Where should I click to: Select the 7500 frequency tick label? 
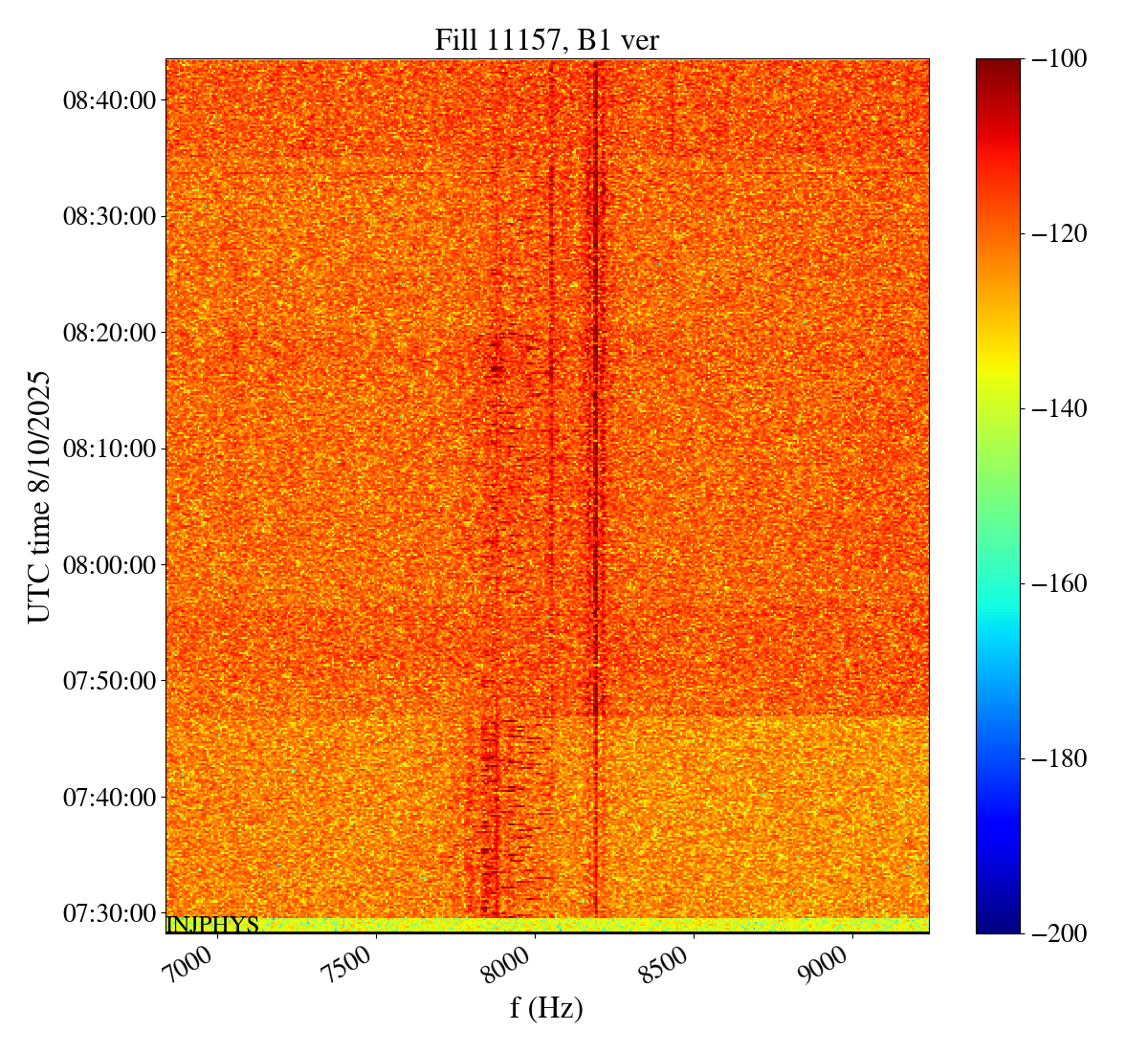point(352,961)
